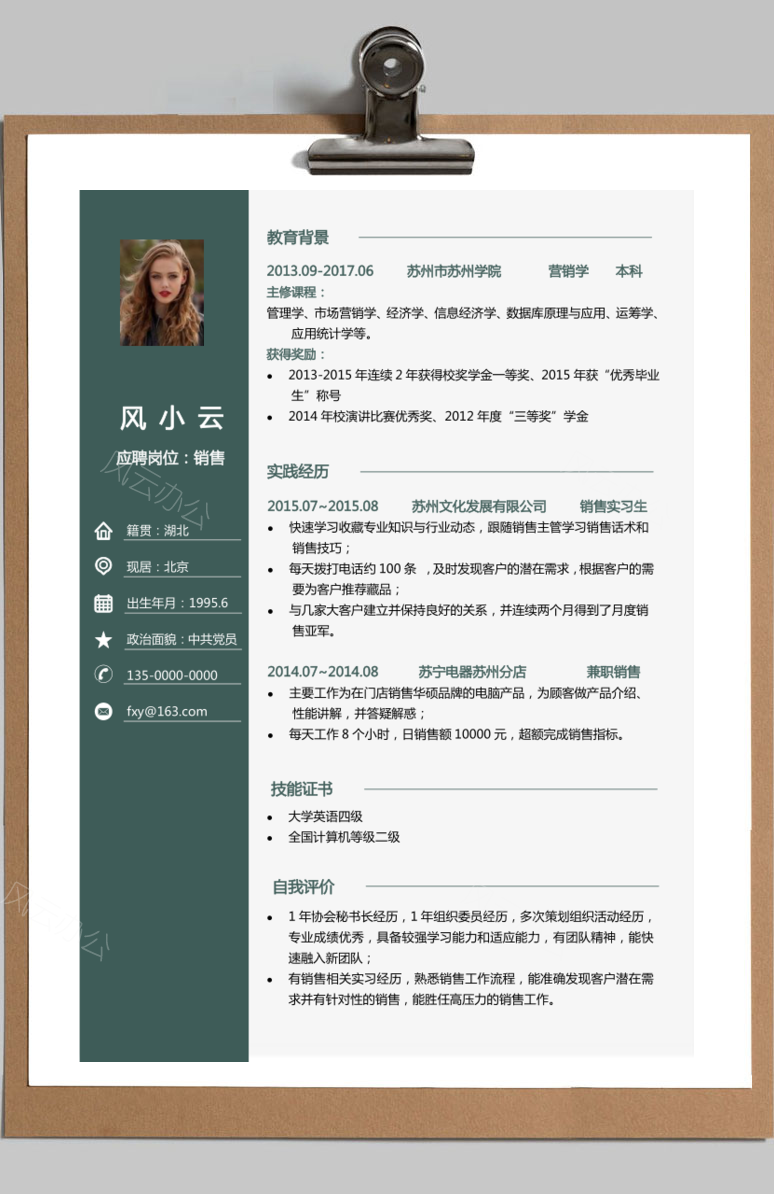Click the phone icon beside 135-0000-0000
This screenshot has width=774, height=1194.
point(104,675)
